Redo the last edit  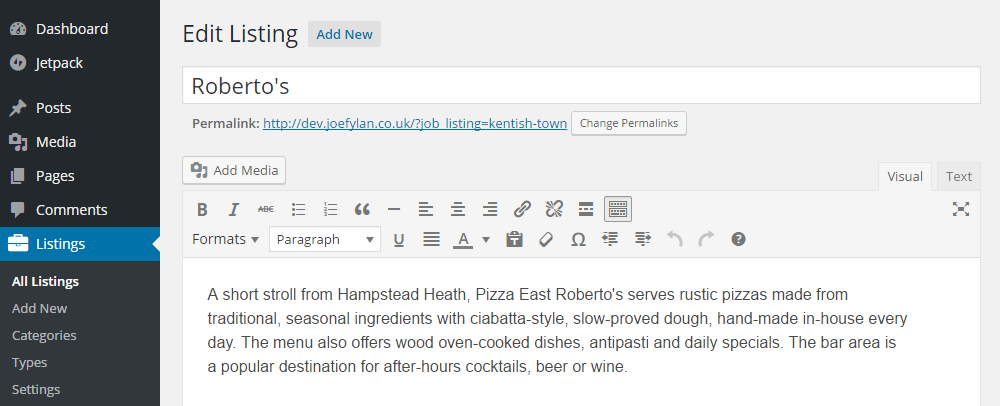pyautogui.click(x=707, y=240)
